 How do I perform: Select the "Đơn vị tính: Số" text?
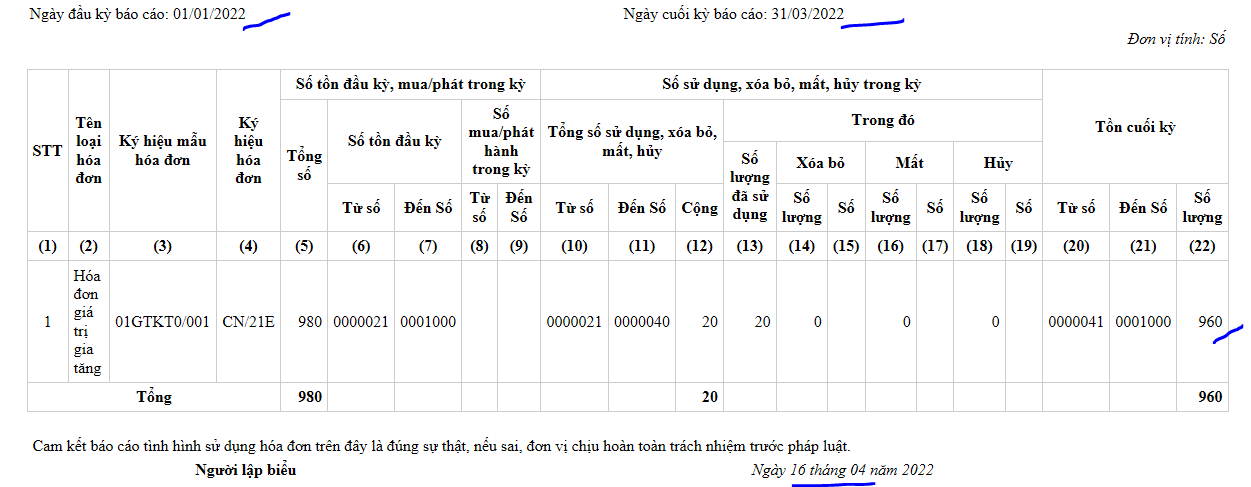click(1176, 39)
